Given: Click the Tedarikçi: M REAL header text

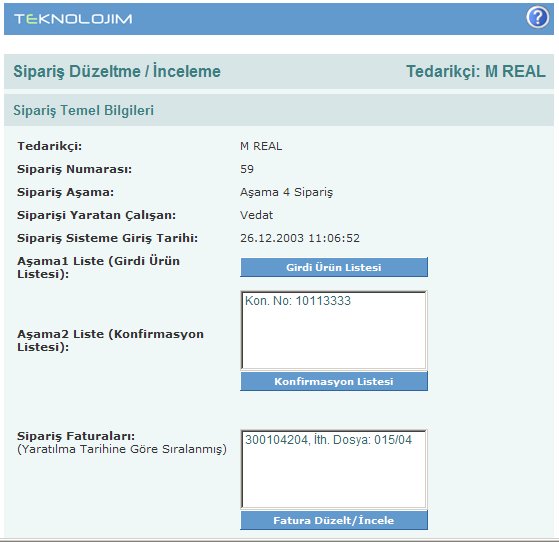Looking at the screenshot, I should click(x=476, y=71).
